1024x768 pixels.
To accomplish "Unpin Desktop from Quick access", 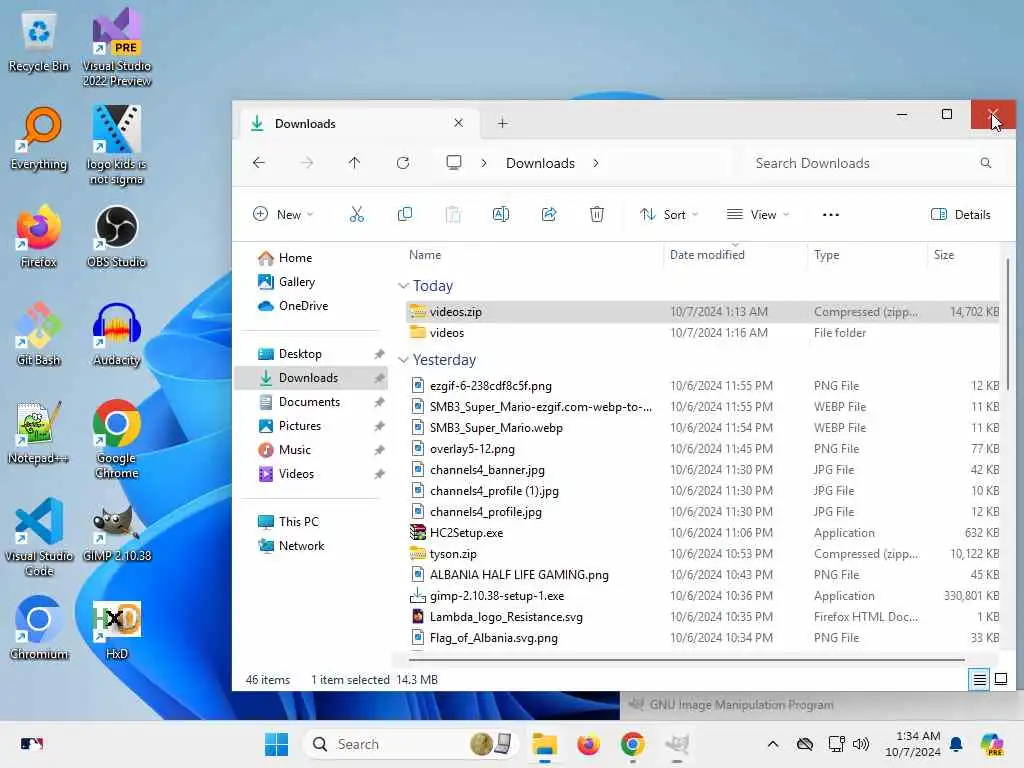I will [x=379, y=354].
